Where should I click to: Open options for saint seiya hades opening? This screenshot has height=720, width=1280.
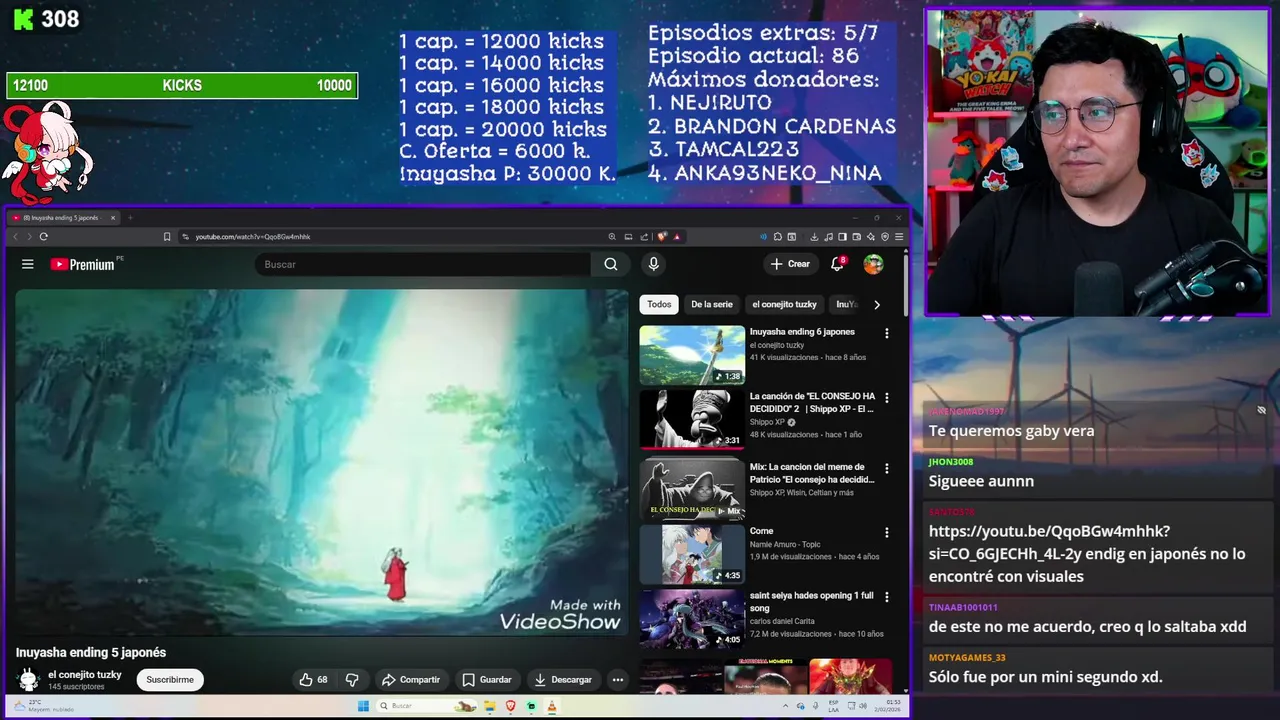(886, 597)
